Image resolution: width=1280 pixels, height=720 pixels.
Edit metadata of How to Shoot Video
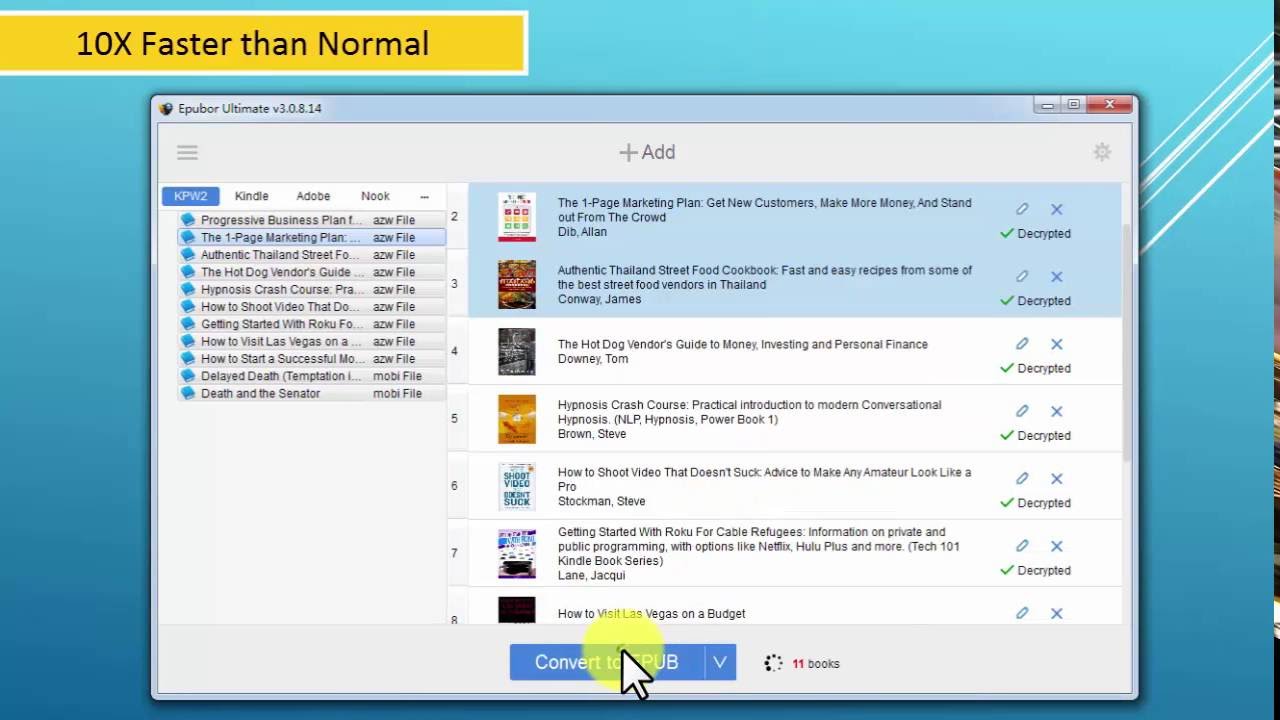1022,478
